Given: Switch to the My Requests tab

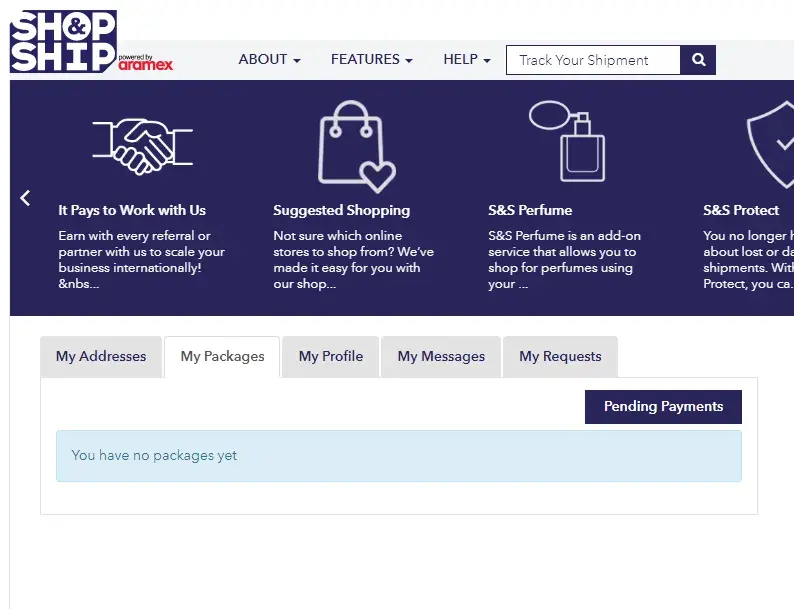Looking at the screenshot, I should [560, 357].
